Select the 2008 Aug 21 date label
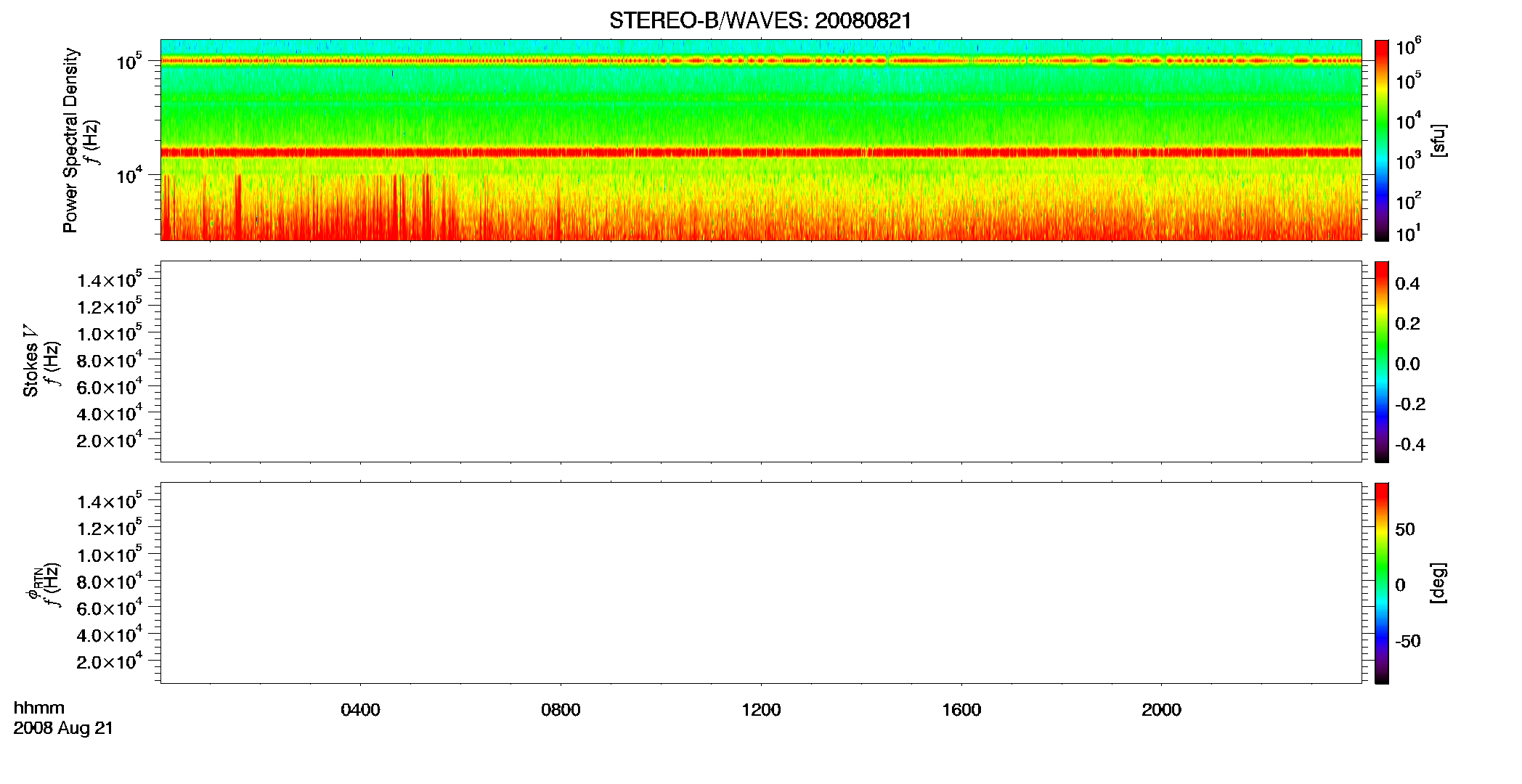This screenshot has width=1522, height=784. coord(63,728)
